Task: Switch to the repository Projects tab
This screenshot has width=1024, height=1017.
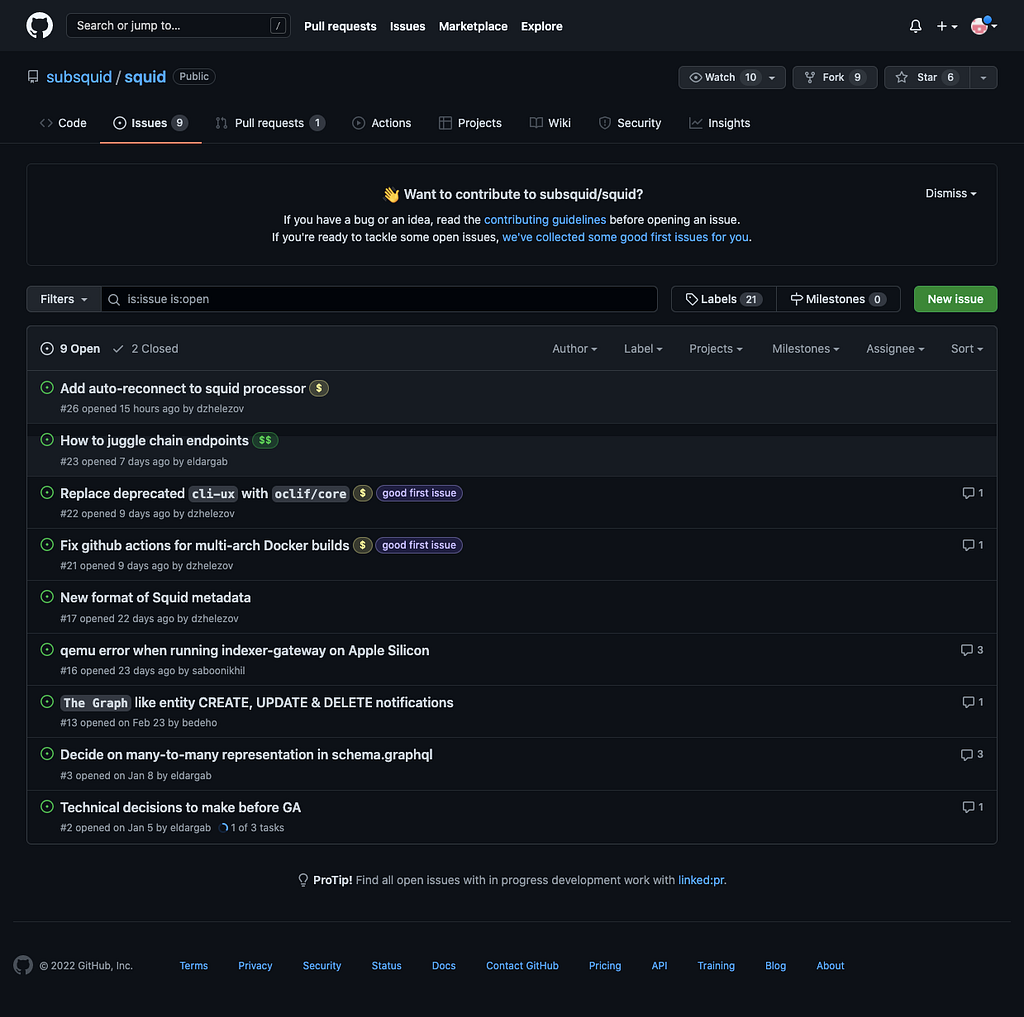Action: pos(470,123)
